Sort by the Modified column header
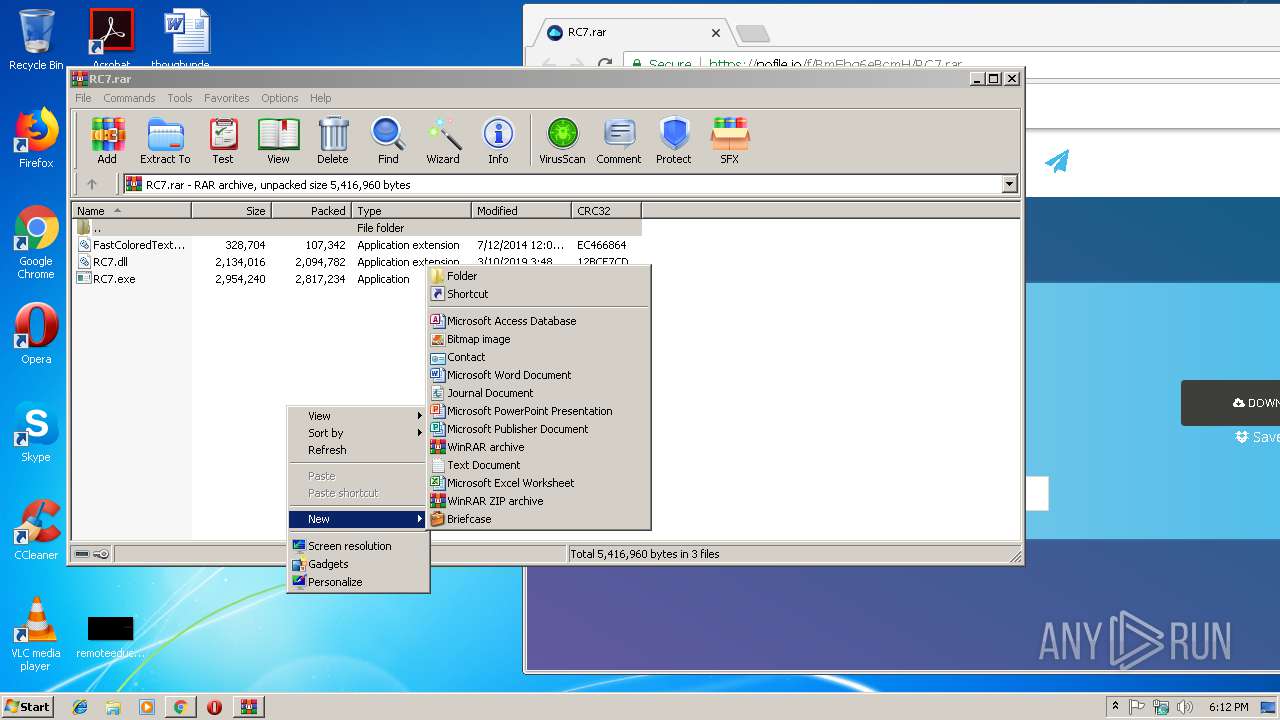Image resolution: width=1280 pixels, height=720 pixels. pos(522,211)
